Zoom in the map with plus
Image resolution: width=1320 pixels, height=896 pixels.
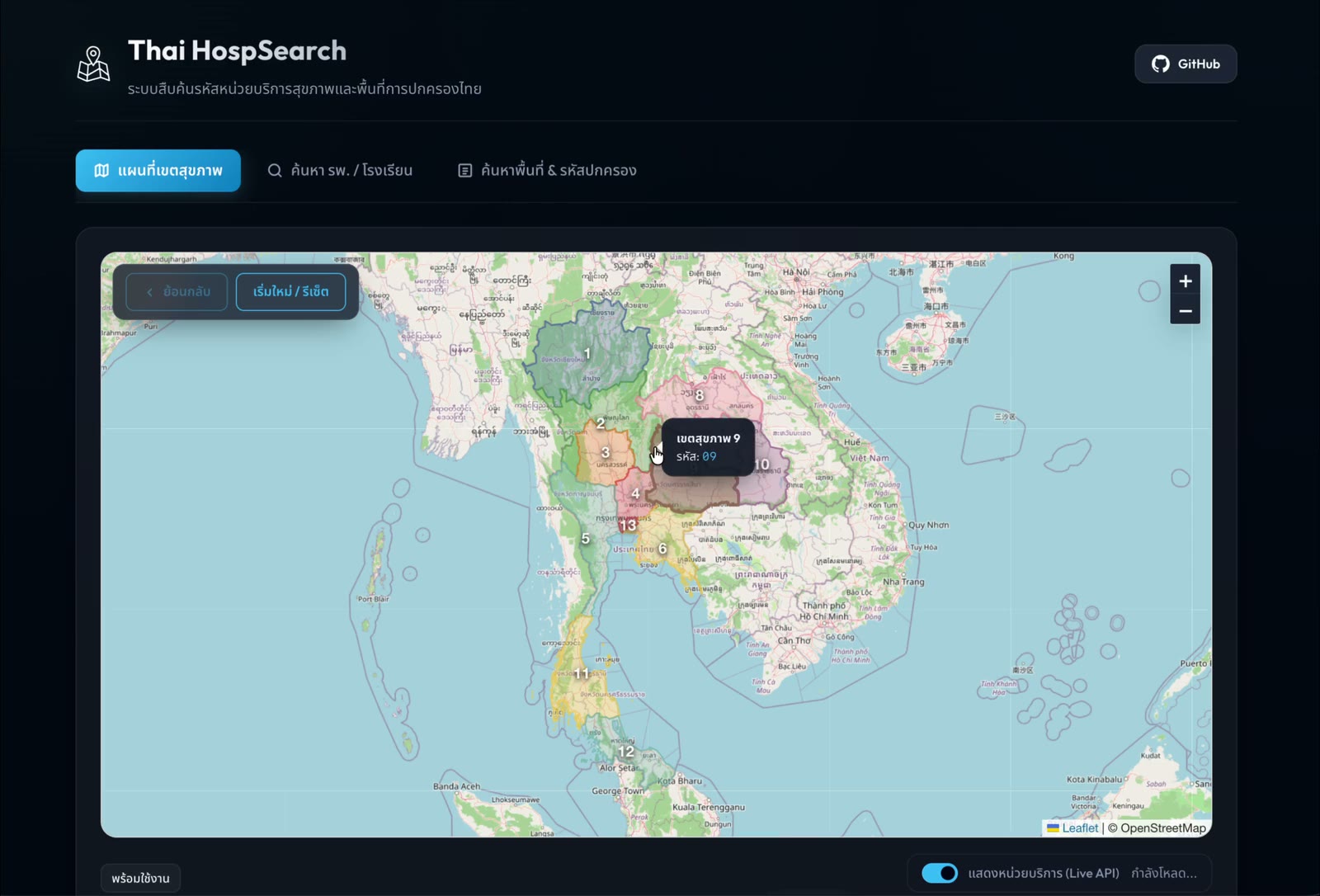click(1186, 281)
